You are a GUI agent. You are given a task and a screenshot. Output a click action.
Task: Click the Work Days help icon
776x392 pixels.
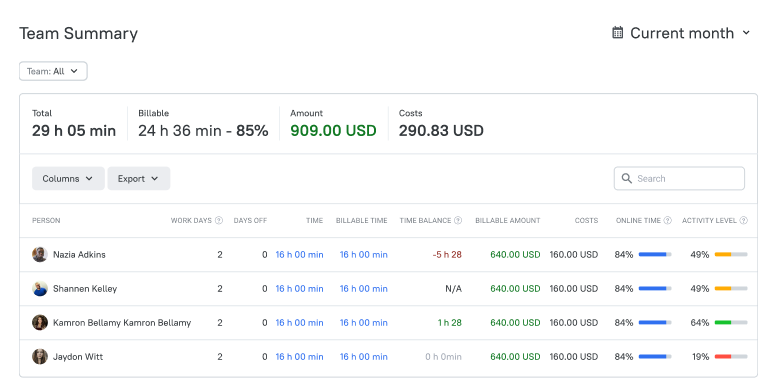click(219, 221)
